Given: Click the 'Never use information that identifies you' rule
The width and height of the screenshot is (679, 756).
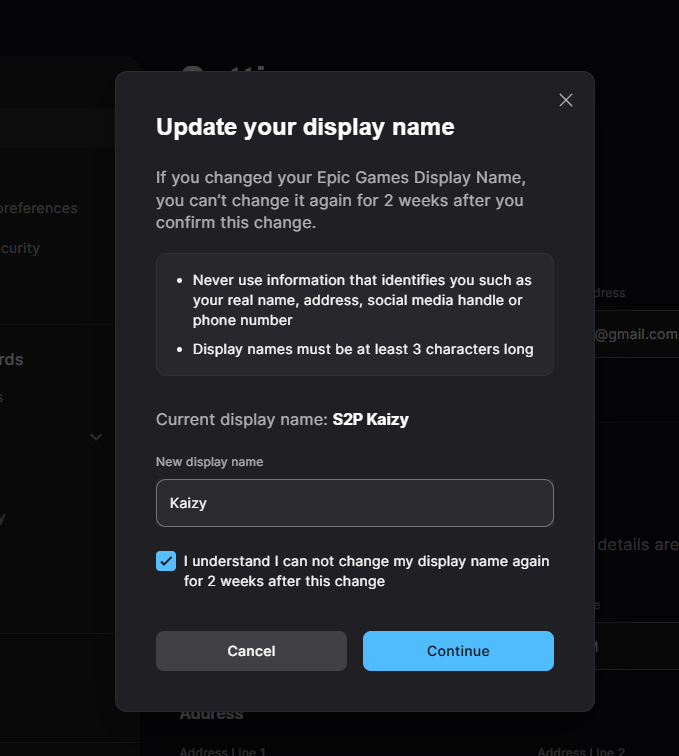Looking at the screenshot, I should (x=362, y=300).
